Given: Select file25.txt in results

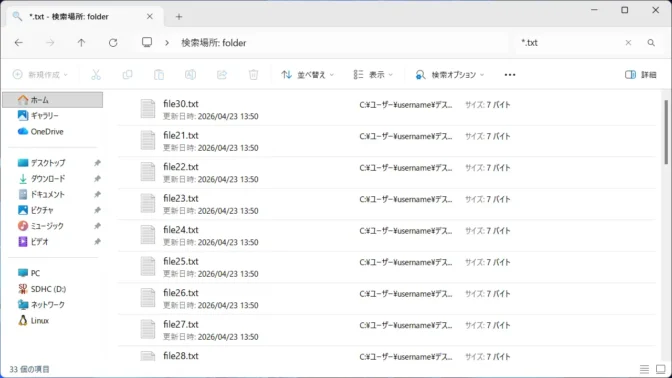Looking at the screenshot, I should tap(387, 267).
